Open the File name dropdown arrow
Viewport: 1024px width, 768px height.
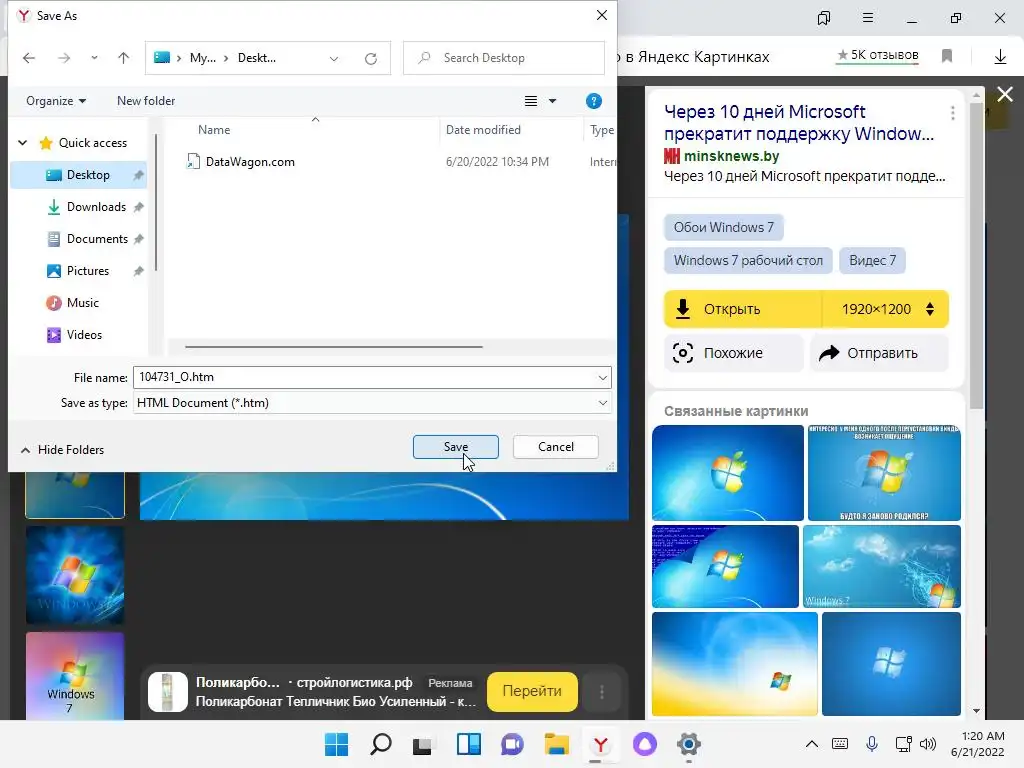click(x=602, y=377)
